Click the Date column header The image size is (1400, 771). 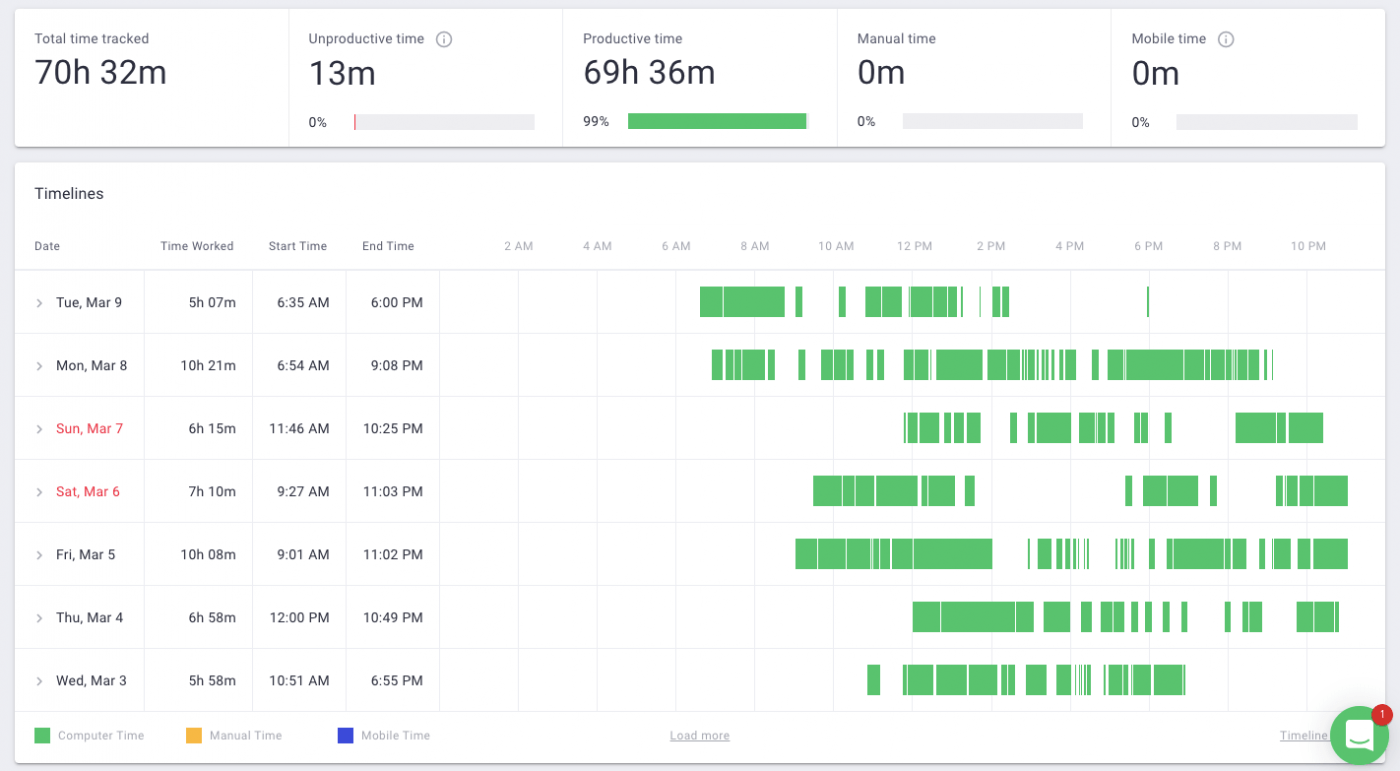pyautogui.click(x=47, y=246)
